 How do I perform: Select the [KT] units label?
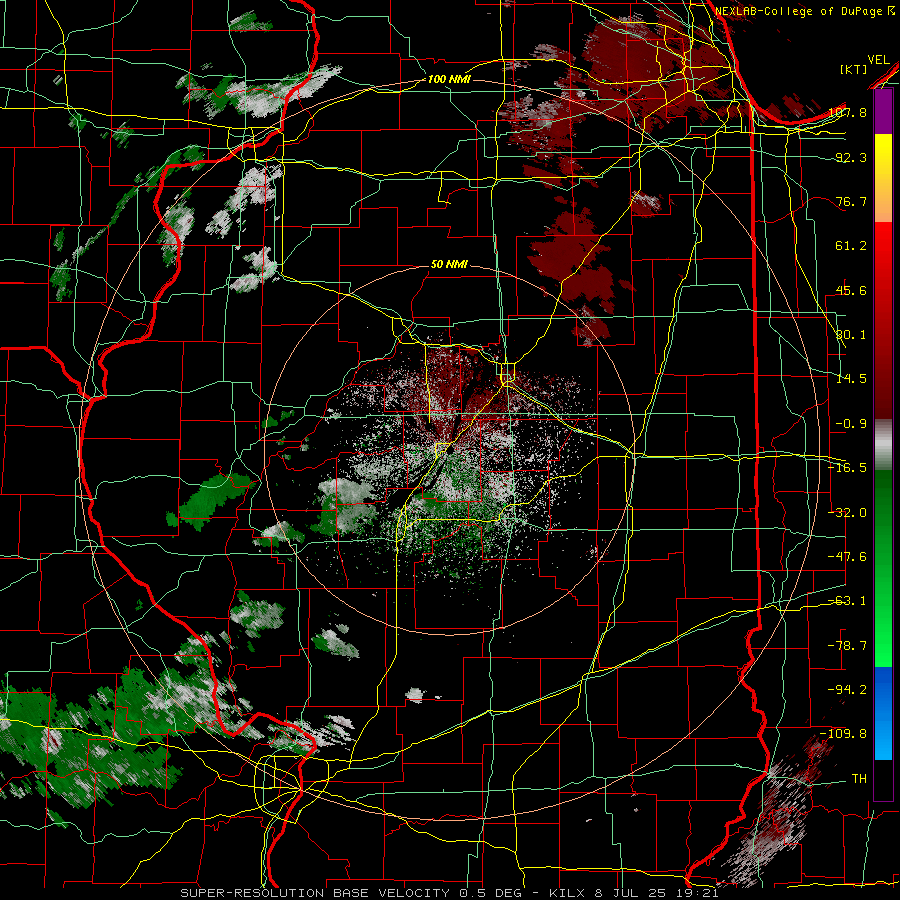(854, 69)
